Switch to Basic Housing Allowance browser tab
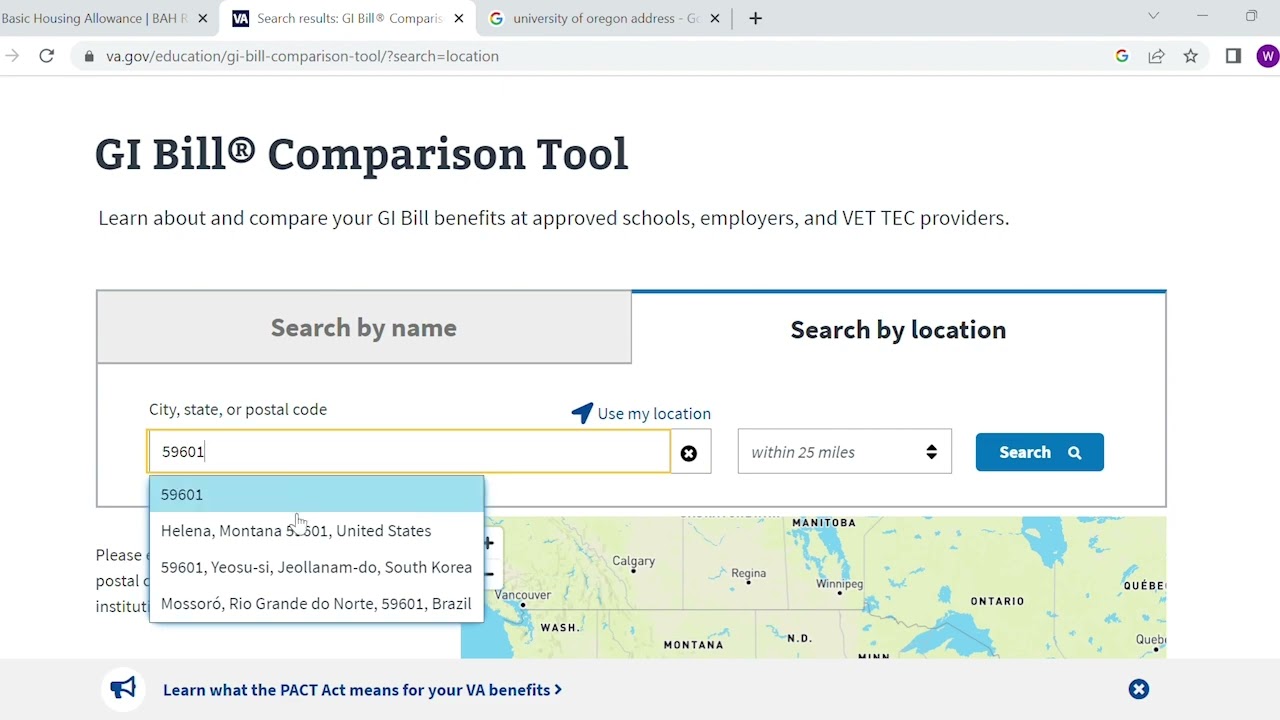This screenshot has height=720, width=1280. (95, 18)
